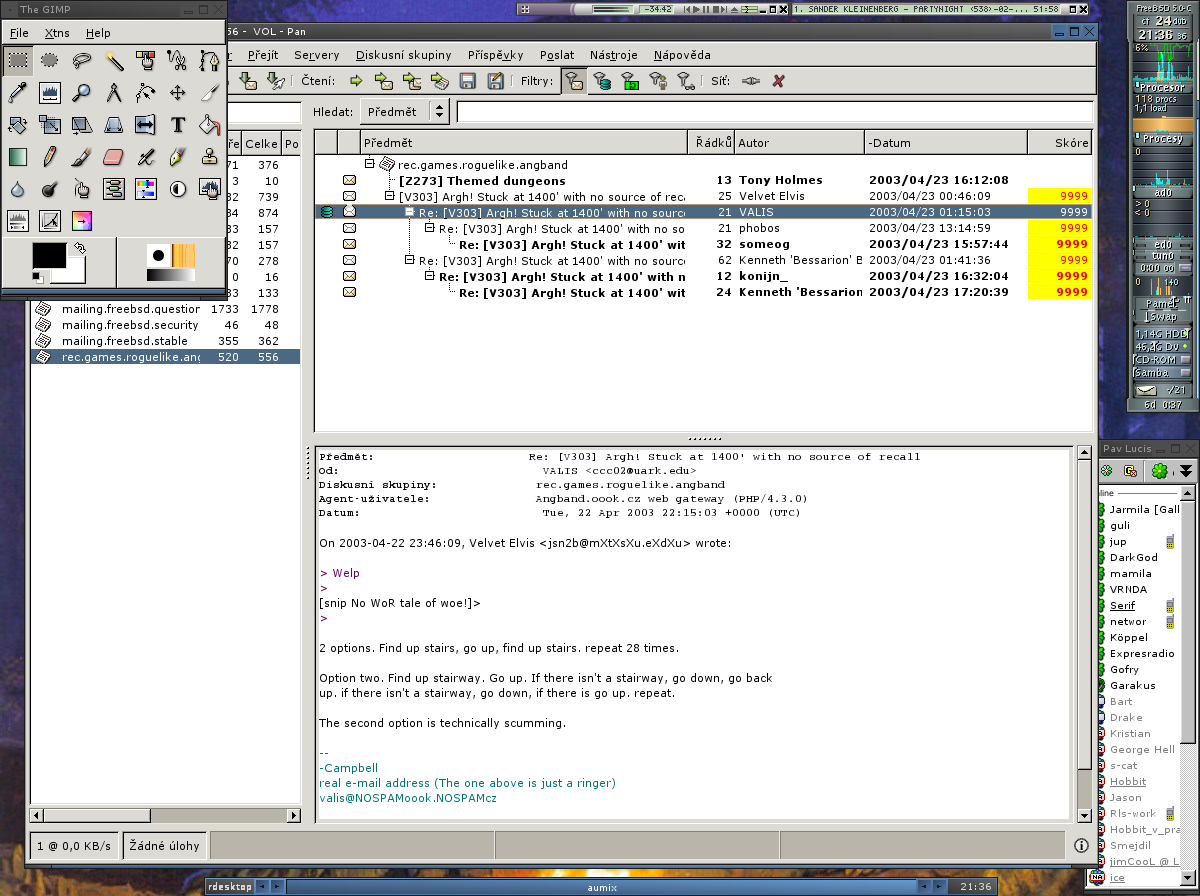
Task: Activate the Clone stamp tool
Action: point(209,157)
